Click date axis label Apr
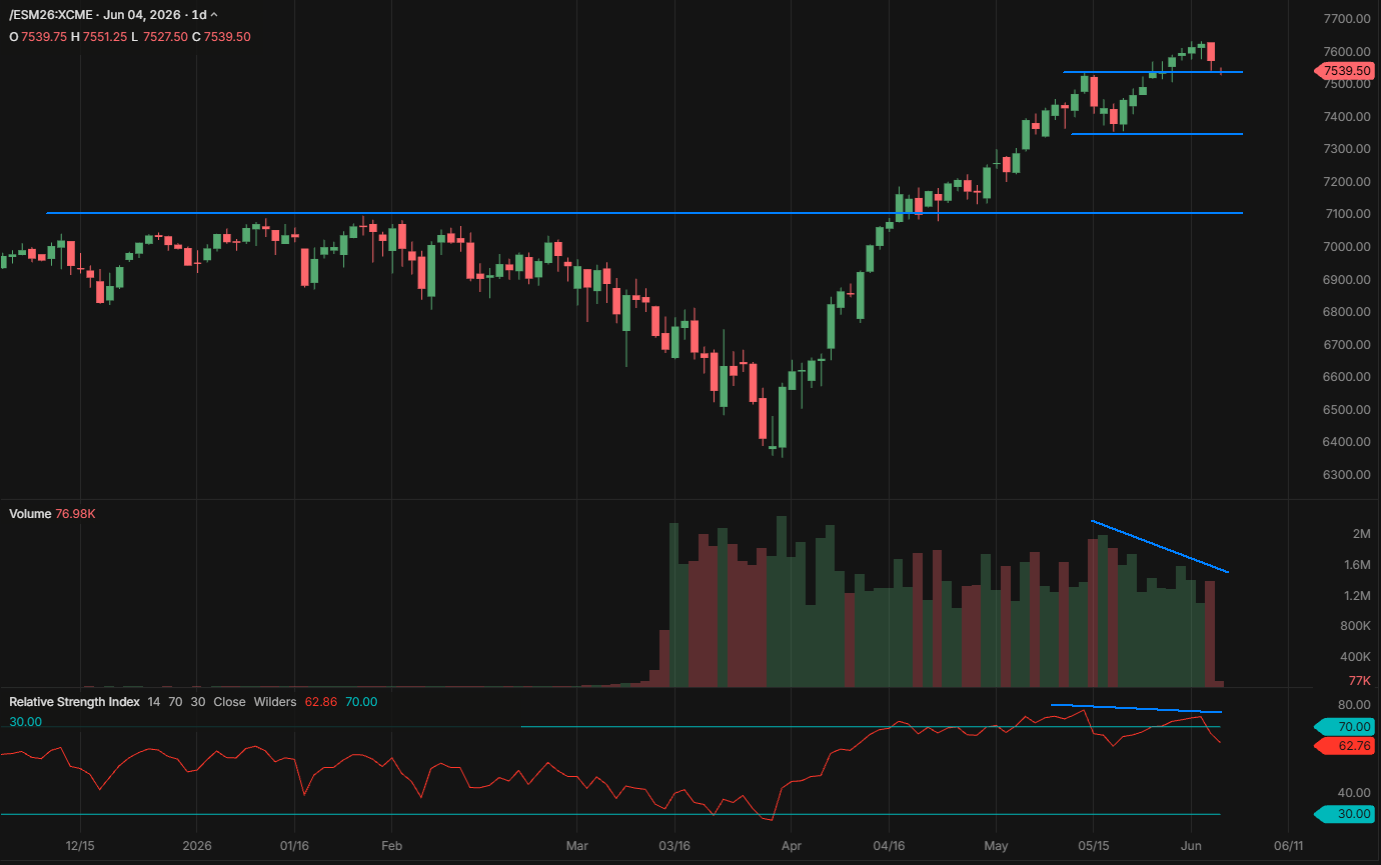 tap(790, 846)
